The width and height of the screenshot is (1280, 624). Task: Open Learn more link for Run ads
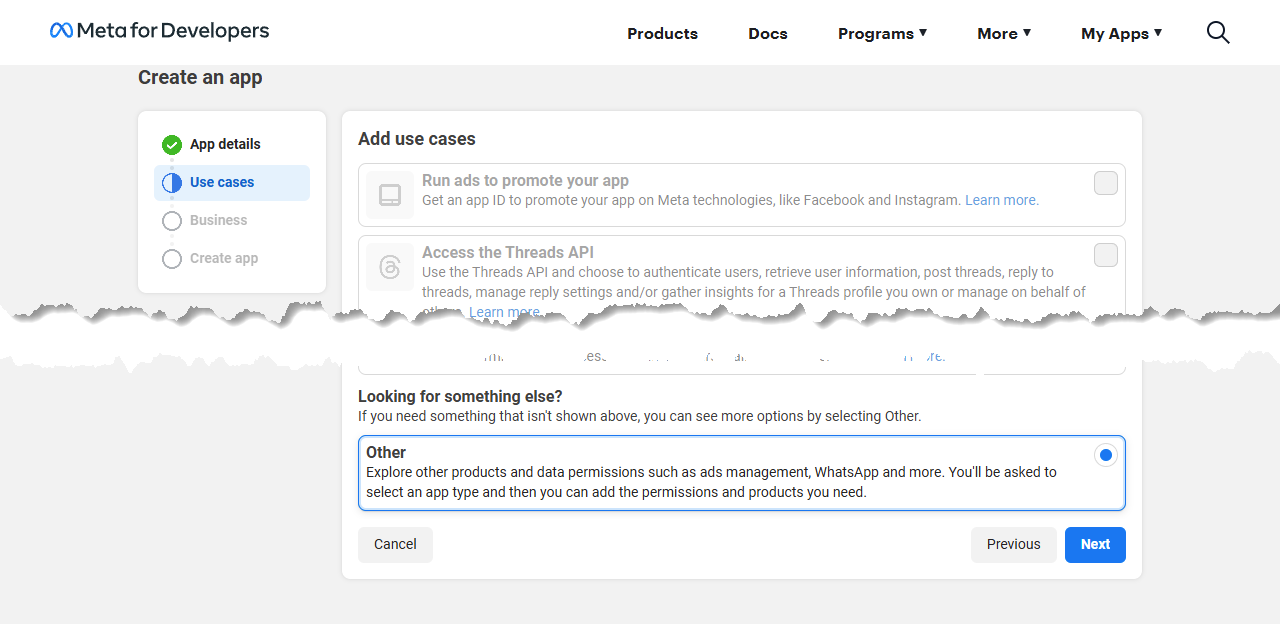pyautogui.click(x=1002, y=200)
